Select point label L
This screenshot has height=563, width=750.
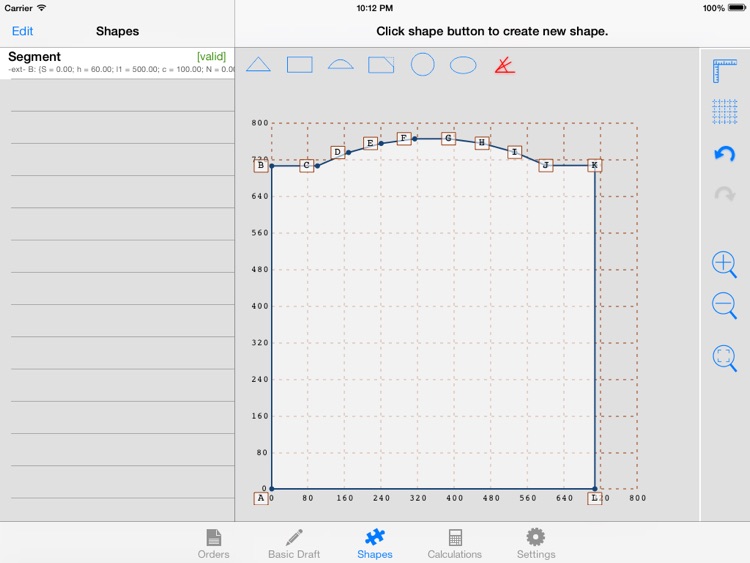pyautogui.click(x=595, y=498)
